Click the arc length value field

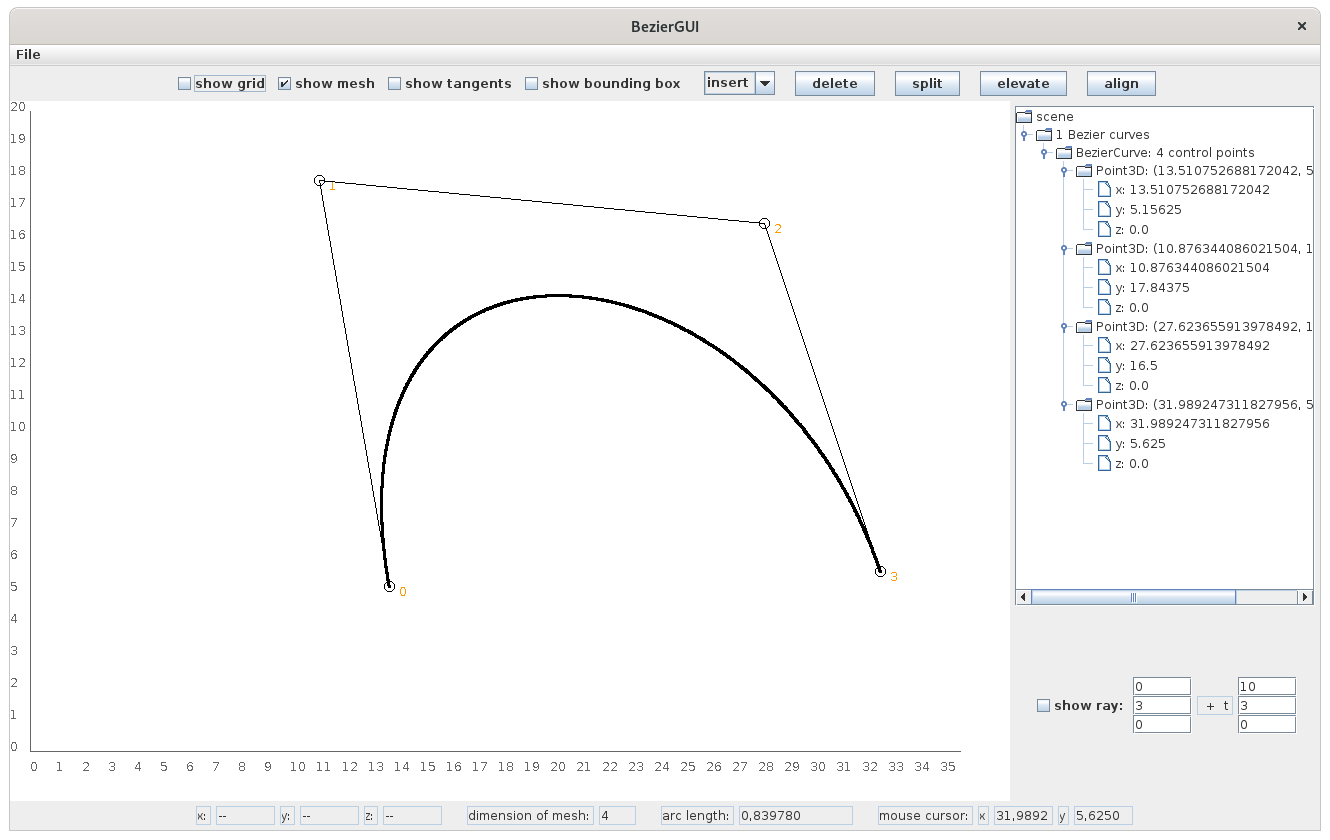tap(795, 816)
